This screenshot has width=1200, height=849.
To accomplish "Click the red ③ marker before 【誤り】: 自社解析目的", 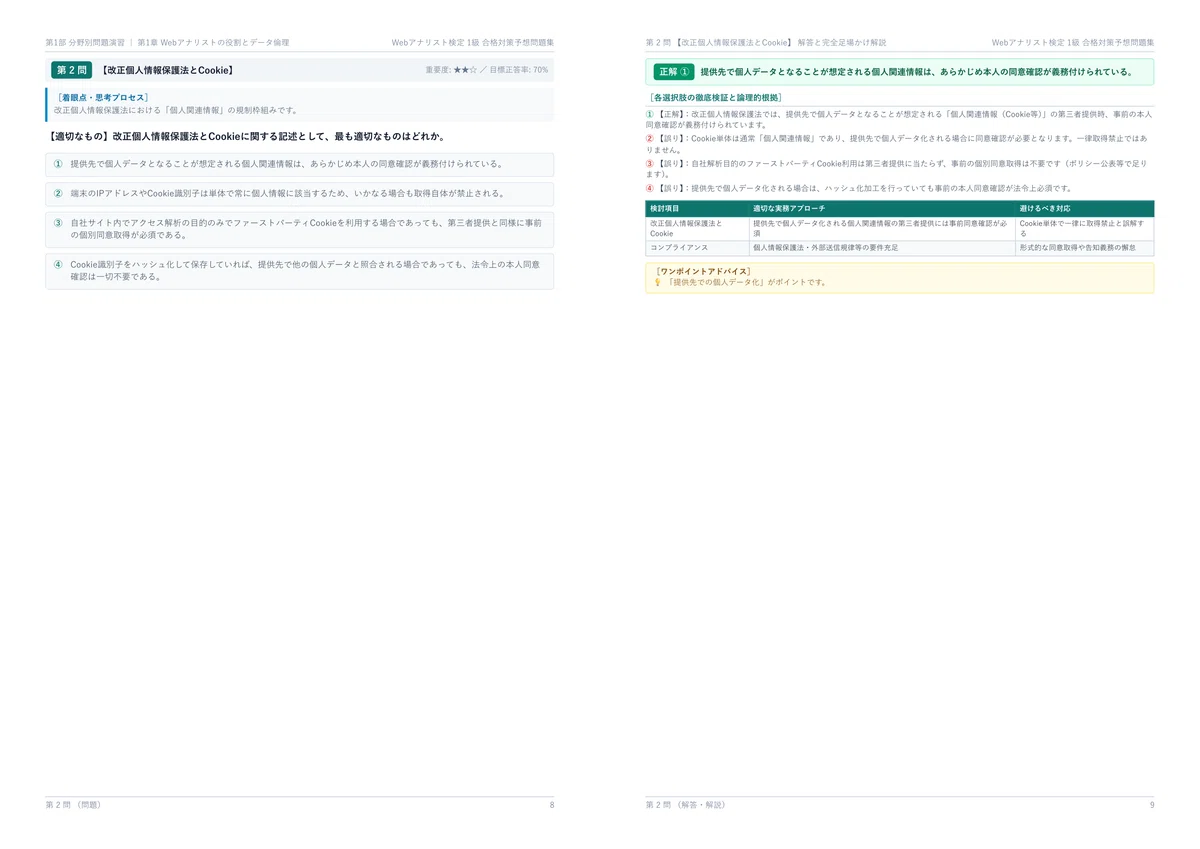I will coord(650,163).
